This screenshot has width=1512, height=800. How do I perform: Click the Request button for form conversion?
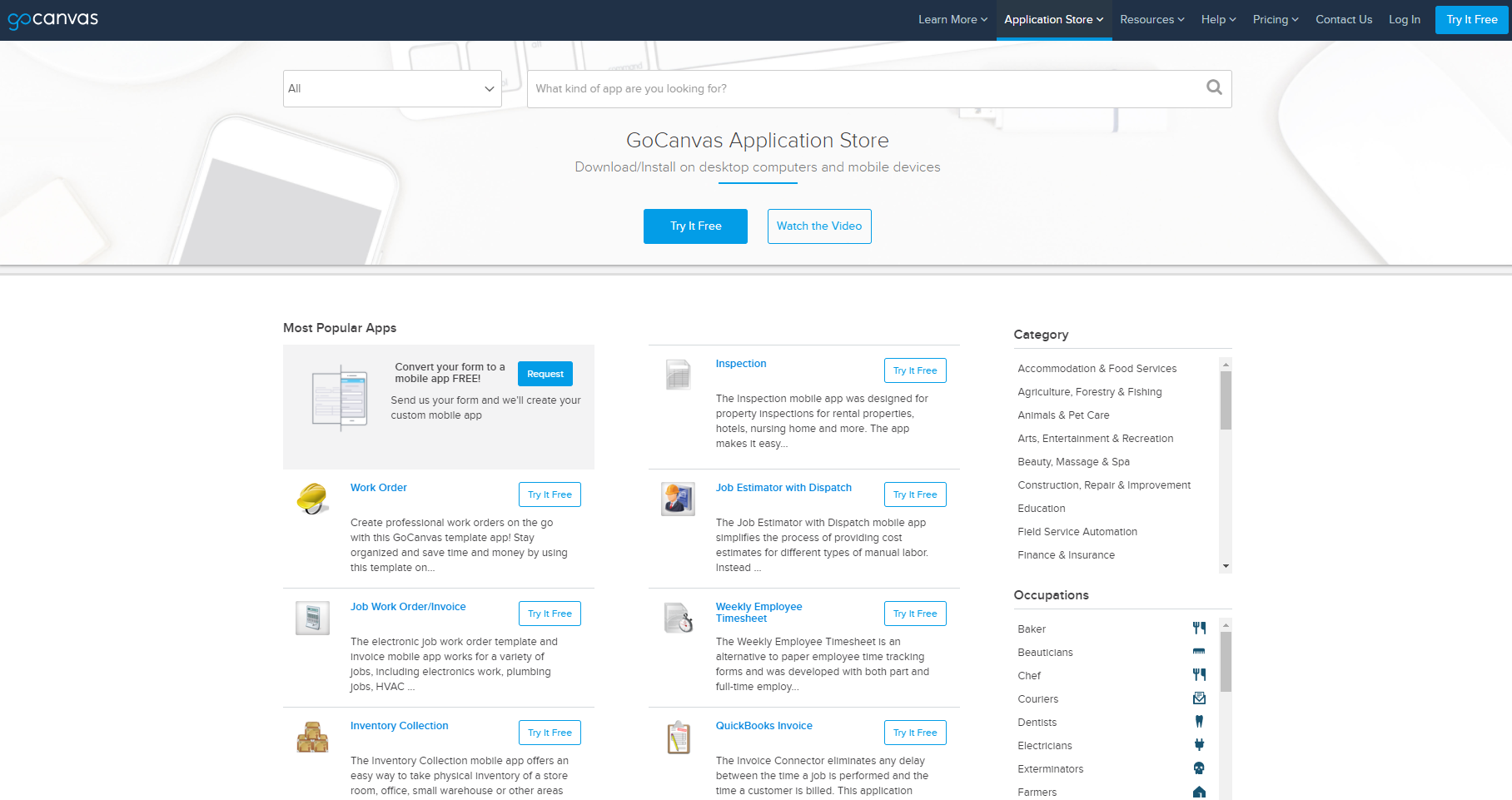(545, 374)
